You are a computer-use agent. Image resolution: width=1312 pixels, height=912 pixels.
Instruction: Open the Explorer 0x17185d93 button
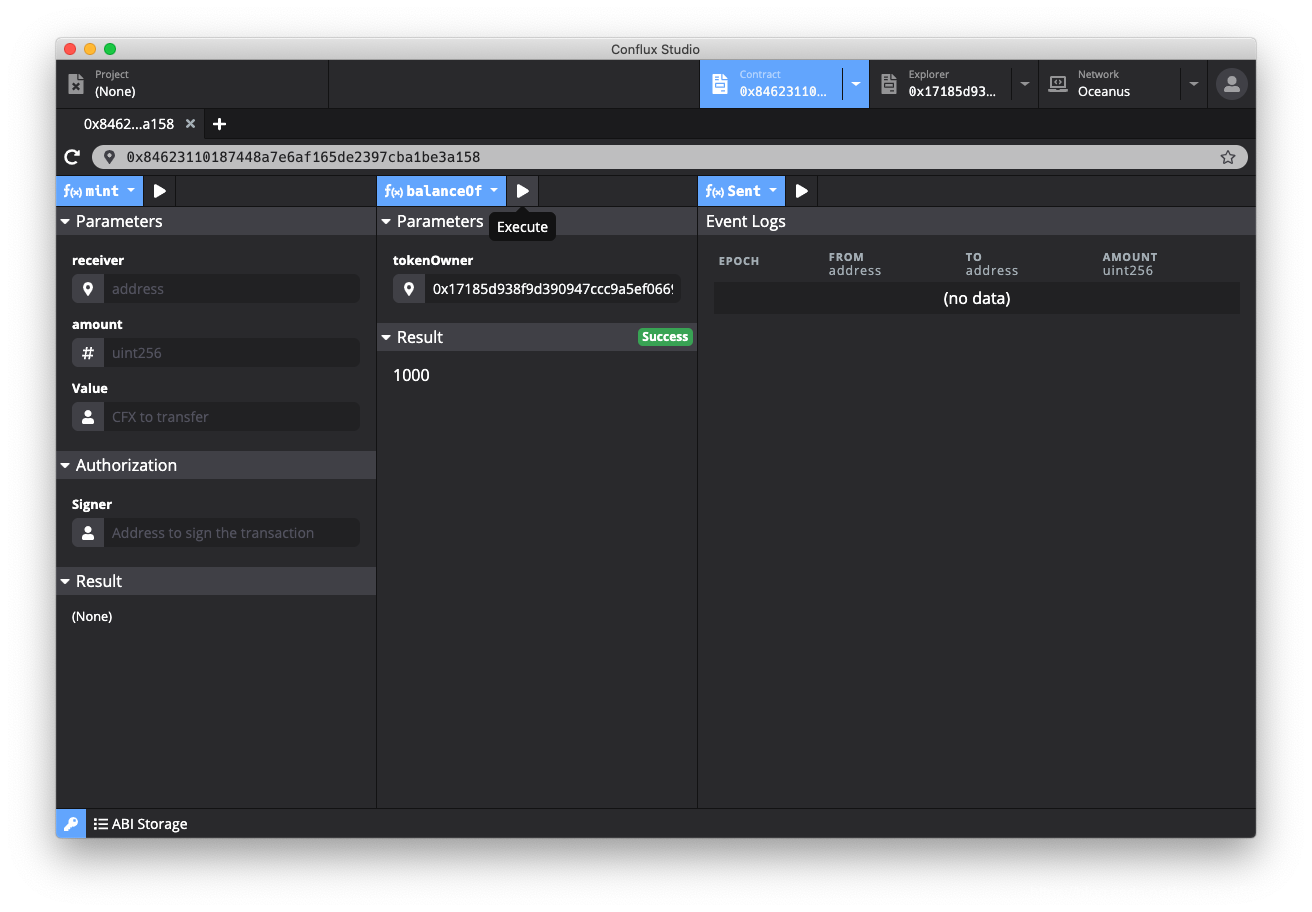[x=940, y=84]
